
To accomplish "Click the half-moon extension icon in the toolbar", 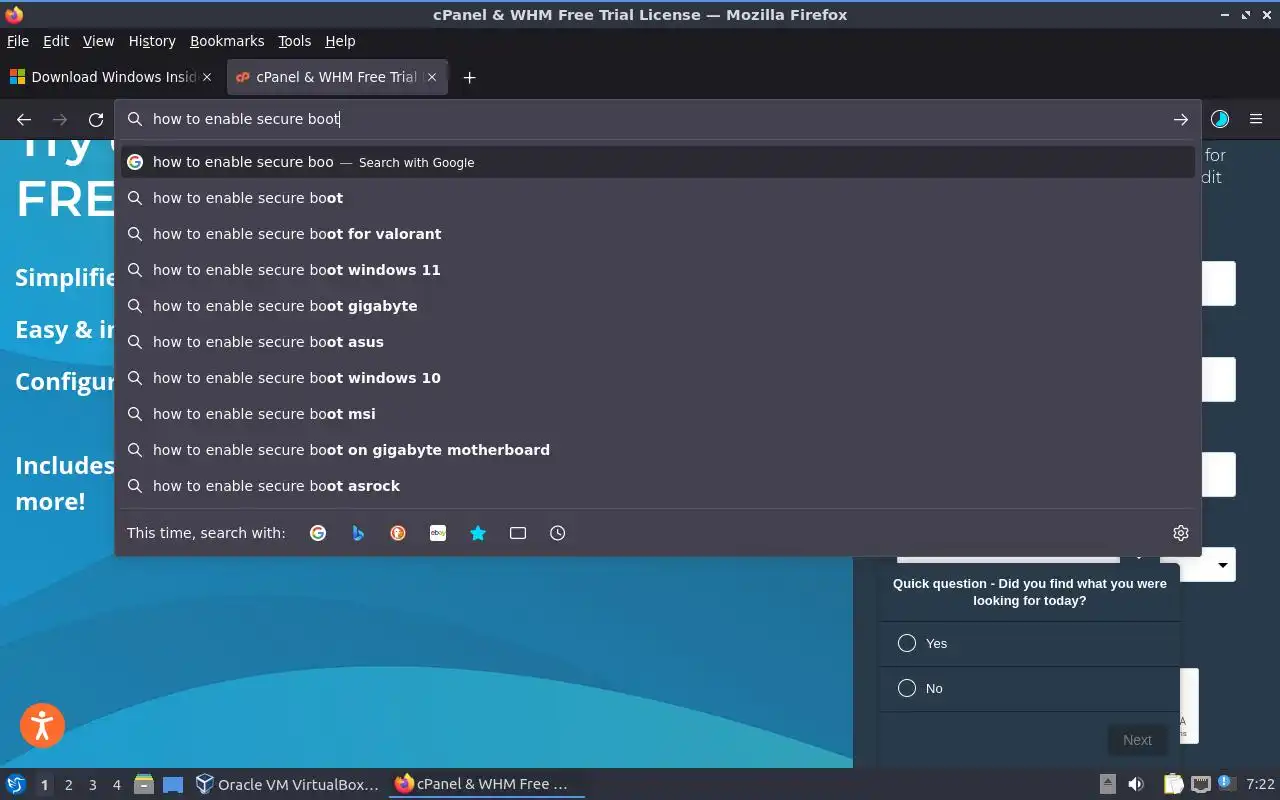I will (x=1220, y=119).
